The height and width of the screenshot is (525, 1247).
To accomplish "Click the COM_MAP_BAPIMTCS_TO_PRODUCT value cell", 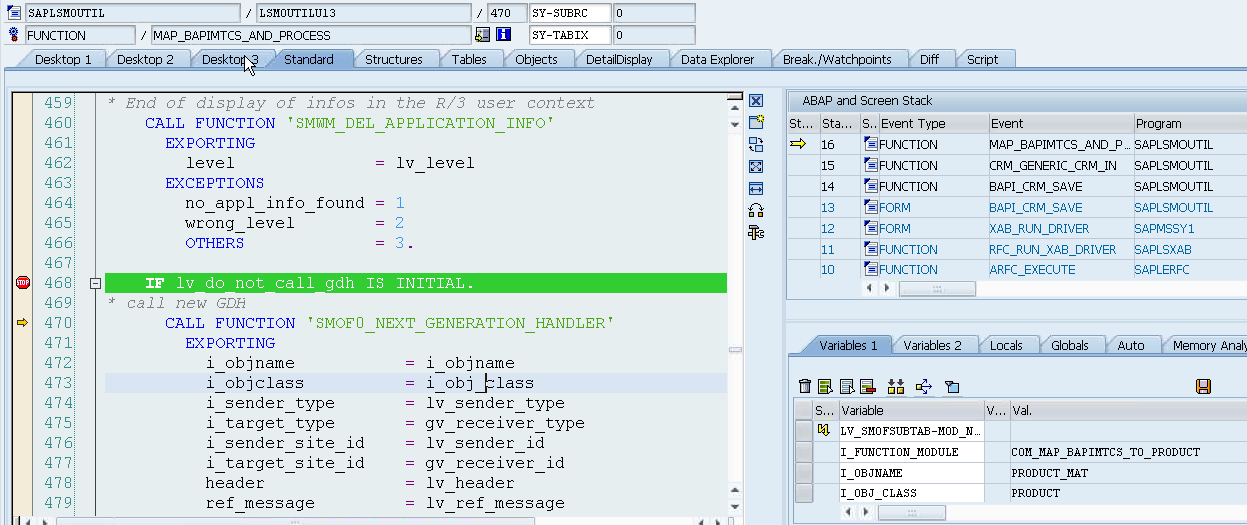I will click(x=1128, y=452).
